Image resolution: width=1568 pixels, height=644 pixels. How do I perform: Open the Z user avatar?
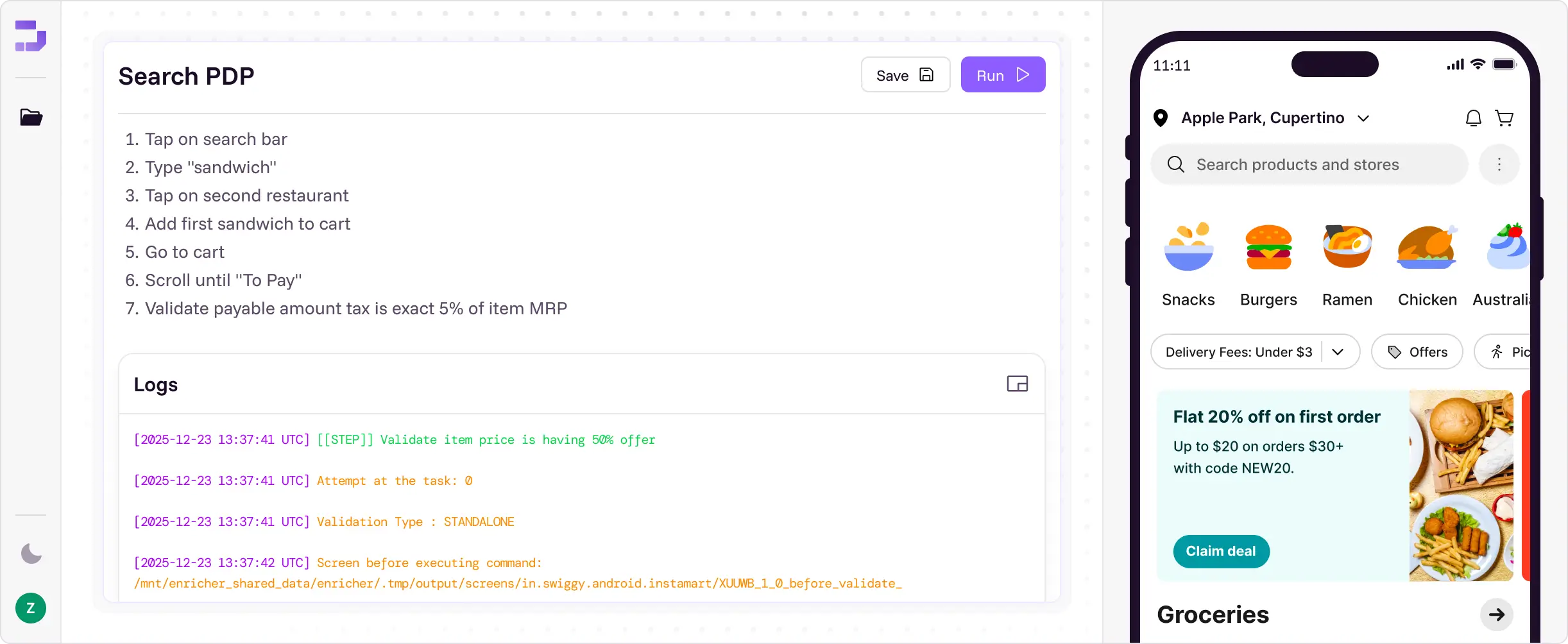[x=31, y=608]
